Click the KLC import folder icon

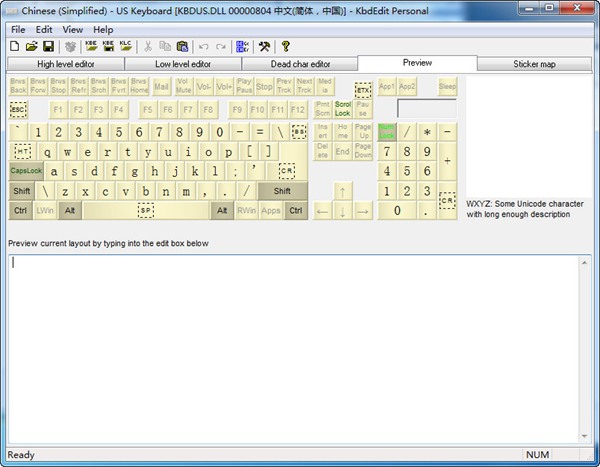pyautogui.click(x=126, y=46)
